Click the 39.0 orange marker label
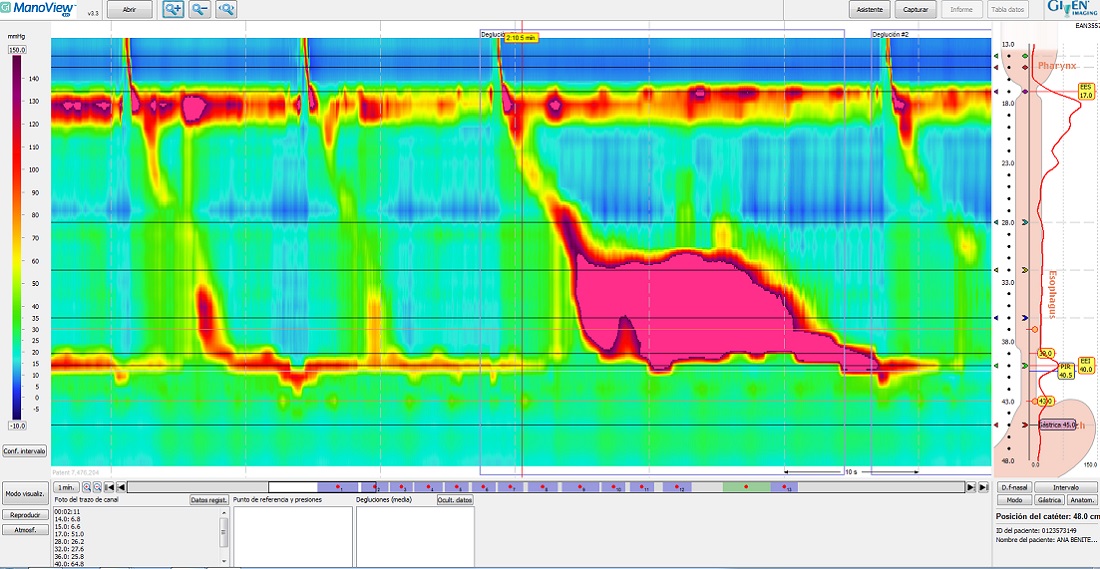The height and width of the screenshot is (569, 1100). coord(1045,354)
